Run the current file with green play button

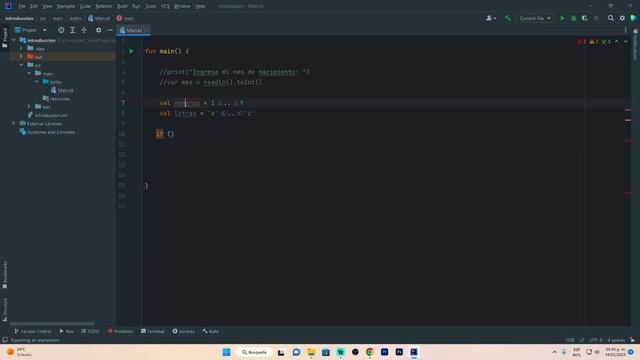[x=562, y=18]
